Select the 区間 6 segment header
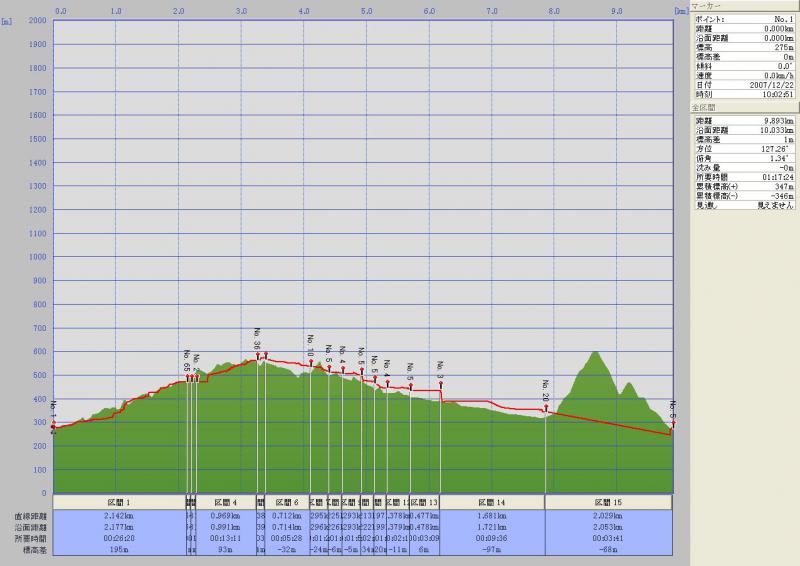800x566 pixels. click(x=287, y=502)
